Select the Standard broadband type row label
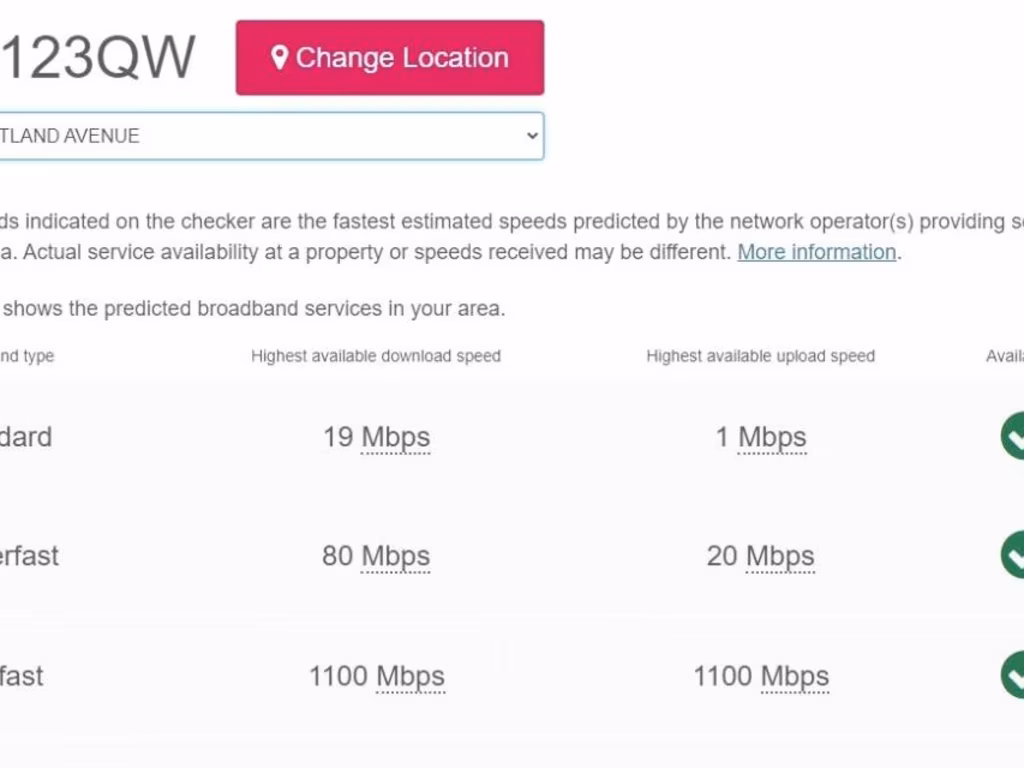Screen dimensions: 1024x768 (26, 437)
